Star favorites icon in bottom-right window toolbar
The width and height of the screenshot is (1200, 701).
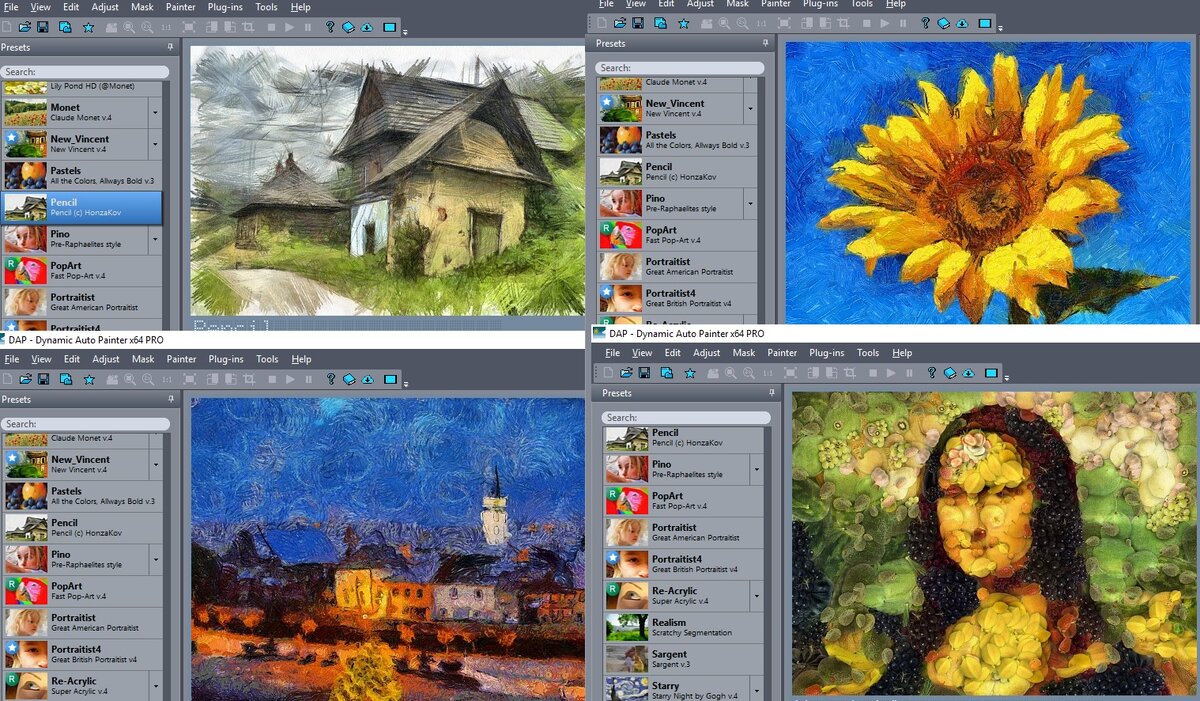pyautogui.click(x=690, y=373)
